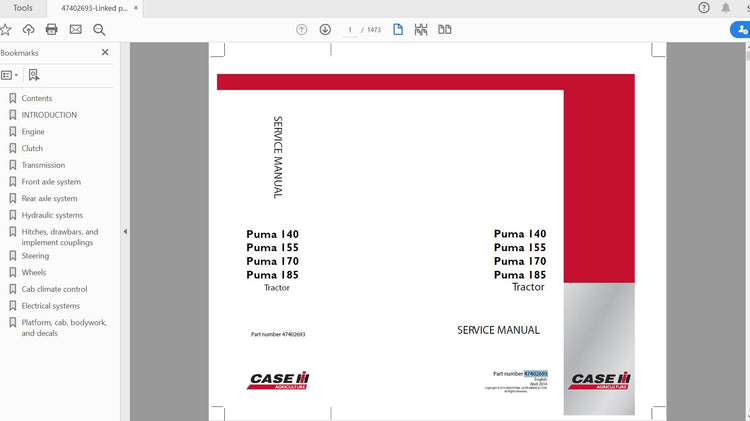Select single page view icon
This screenshot has height=421, width=750.
[x=397, y=29]
